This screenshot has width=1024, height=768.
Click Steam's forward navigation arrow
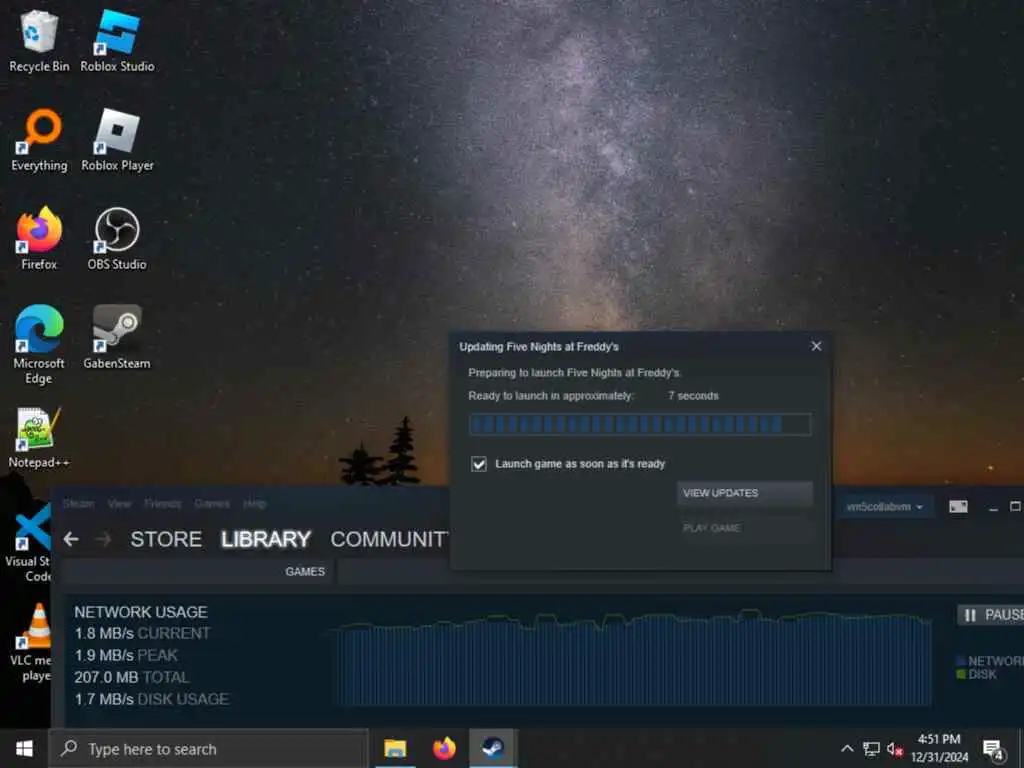tap(103, 539)
